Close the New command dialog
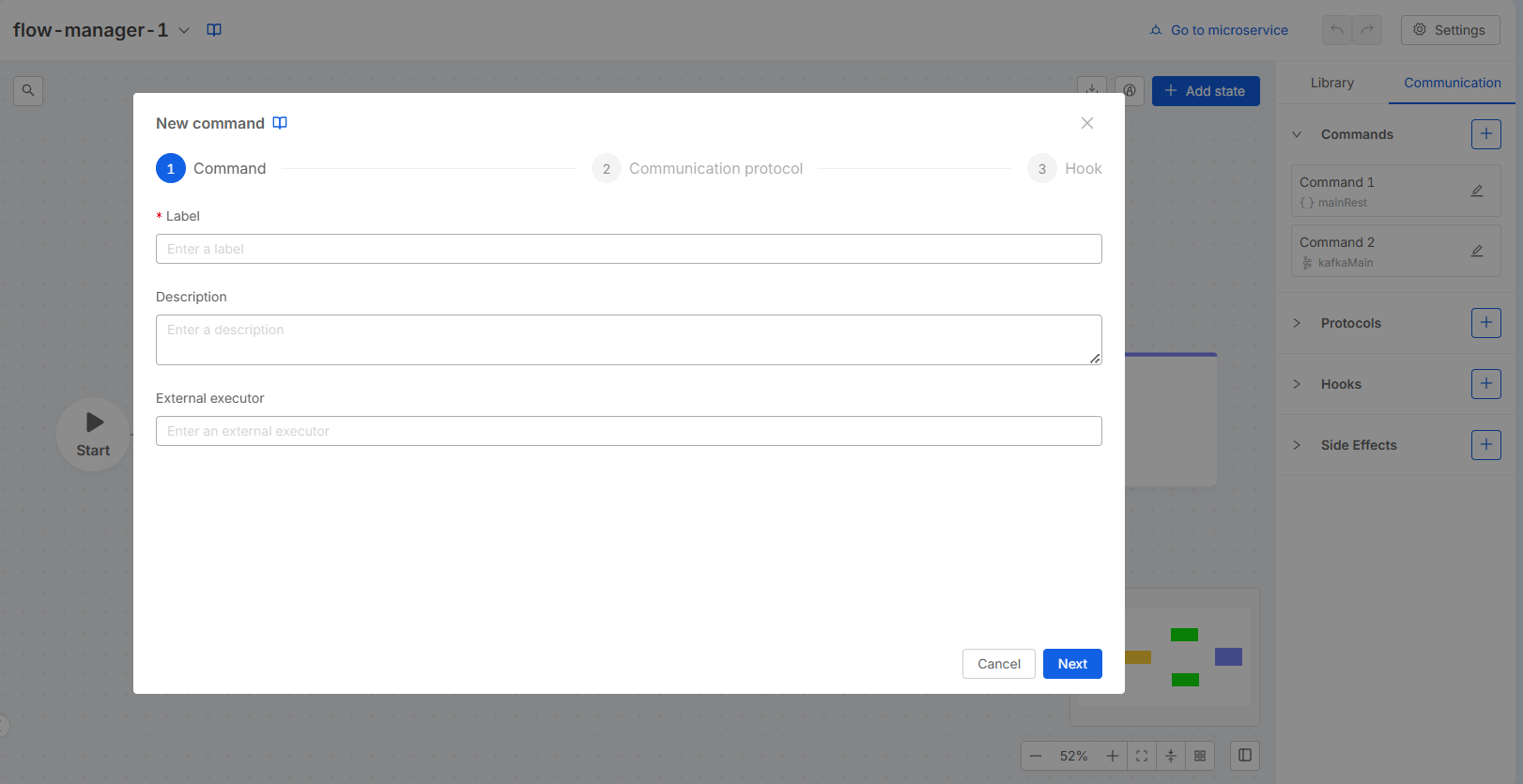This screenshot has width=1523, height=784. click(1086, 123)
